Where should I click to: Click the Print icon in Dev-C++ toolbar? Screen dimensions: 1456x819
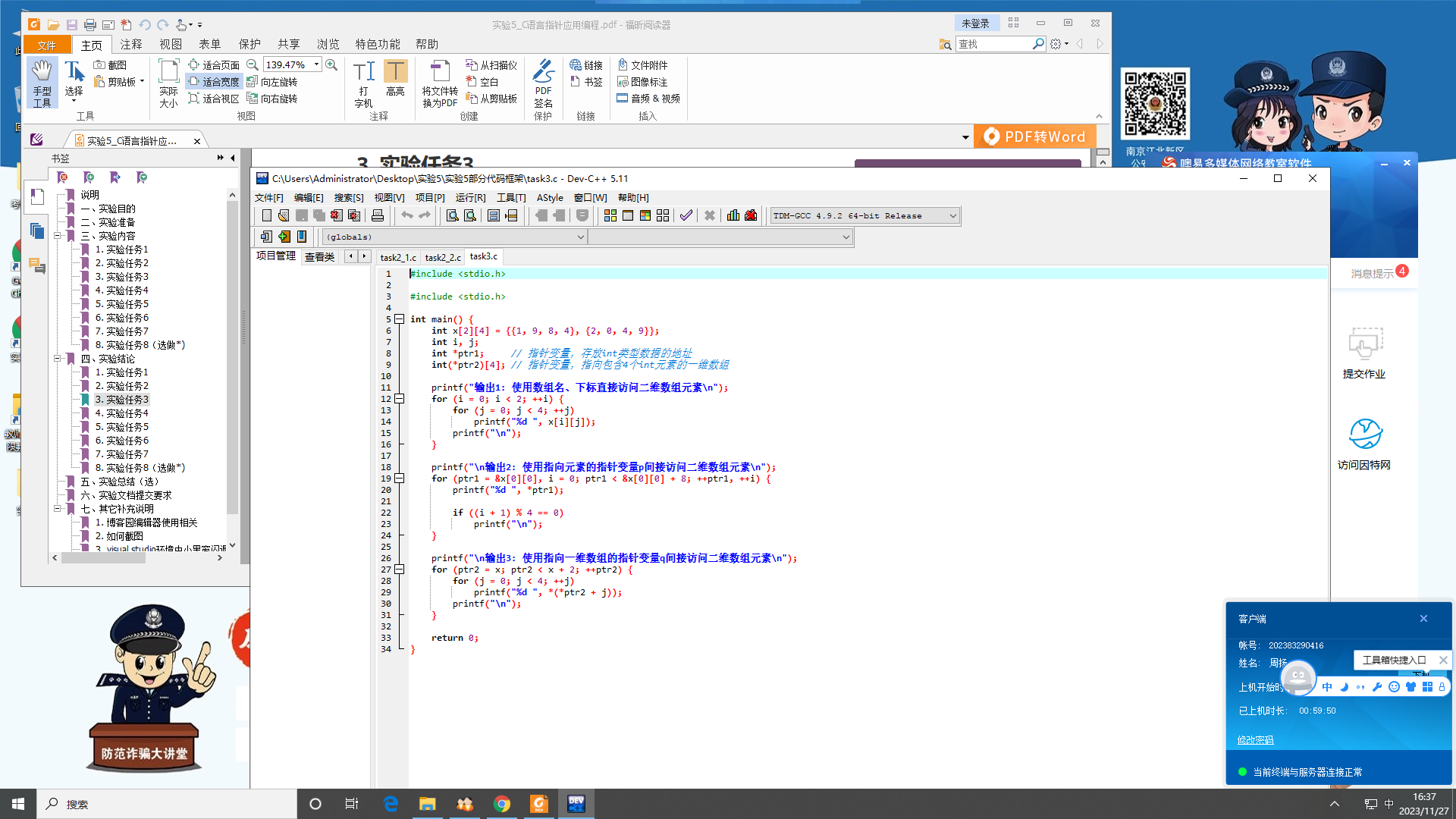[x=377, y=216]
